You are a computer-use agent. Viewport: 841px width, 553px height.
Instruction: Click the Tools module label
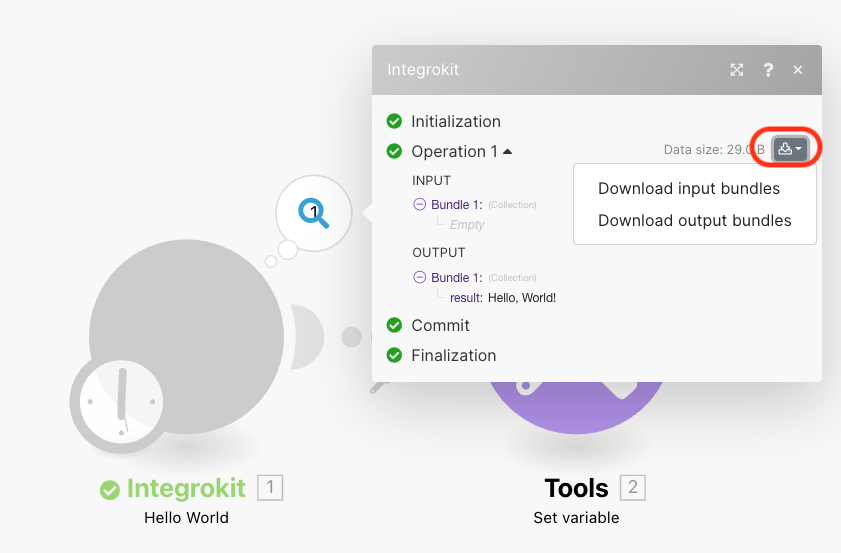(577, 488)
